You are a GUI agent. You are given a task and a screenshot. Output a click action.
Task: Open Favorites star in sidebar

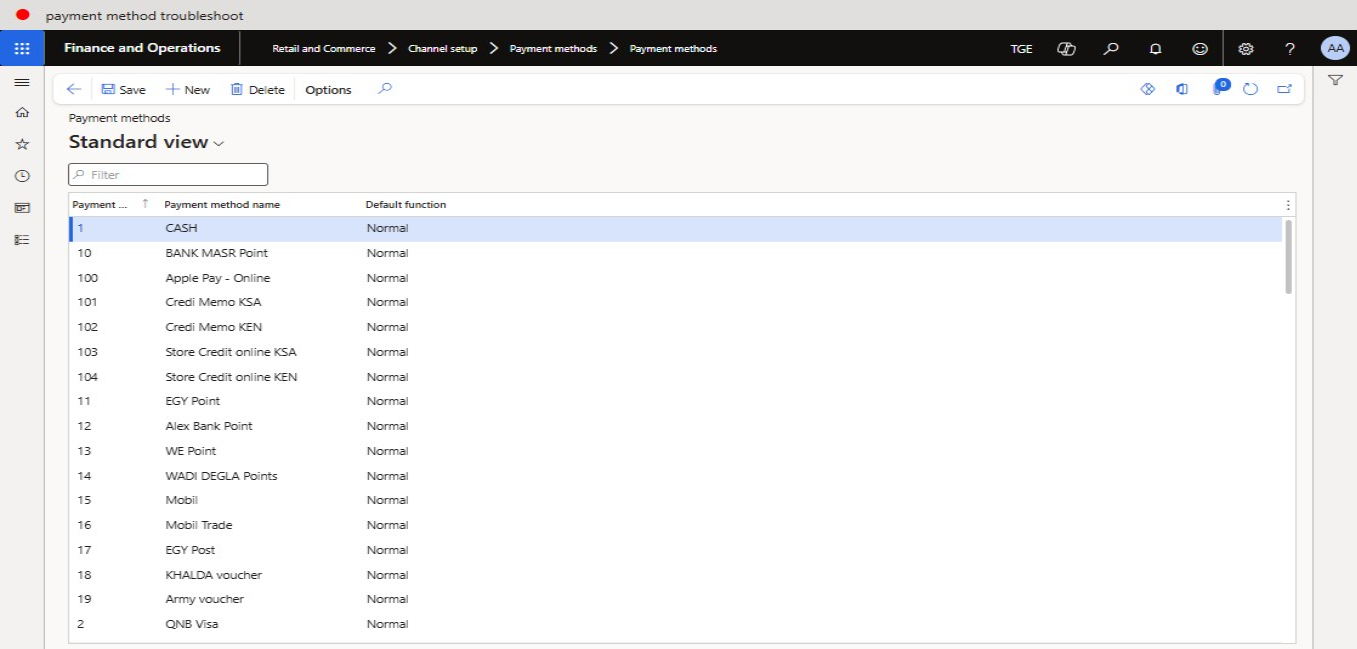(22, 144)
